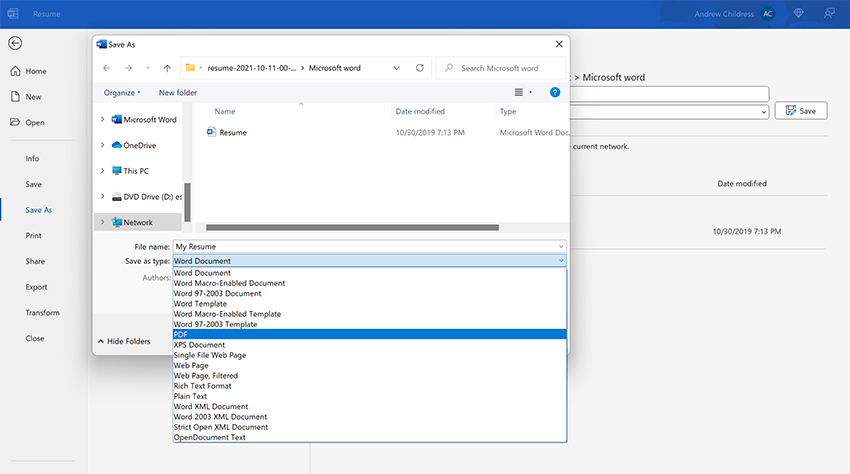
Task: Click the feedback person icon in title bar
Action: pyautogui.click(x=829, y=14)
